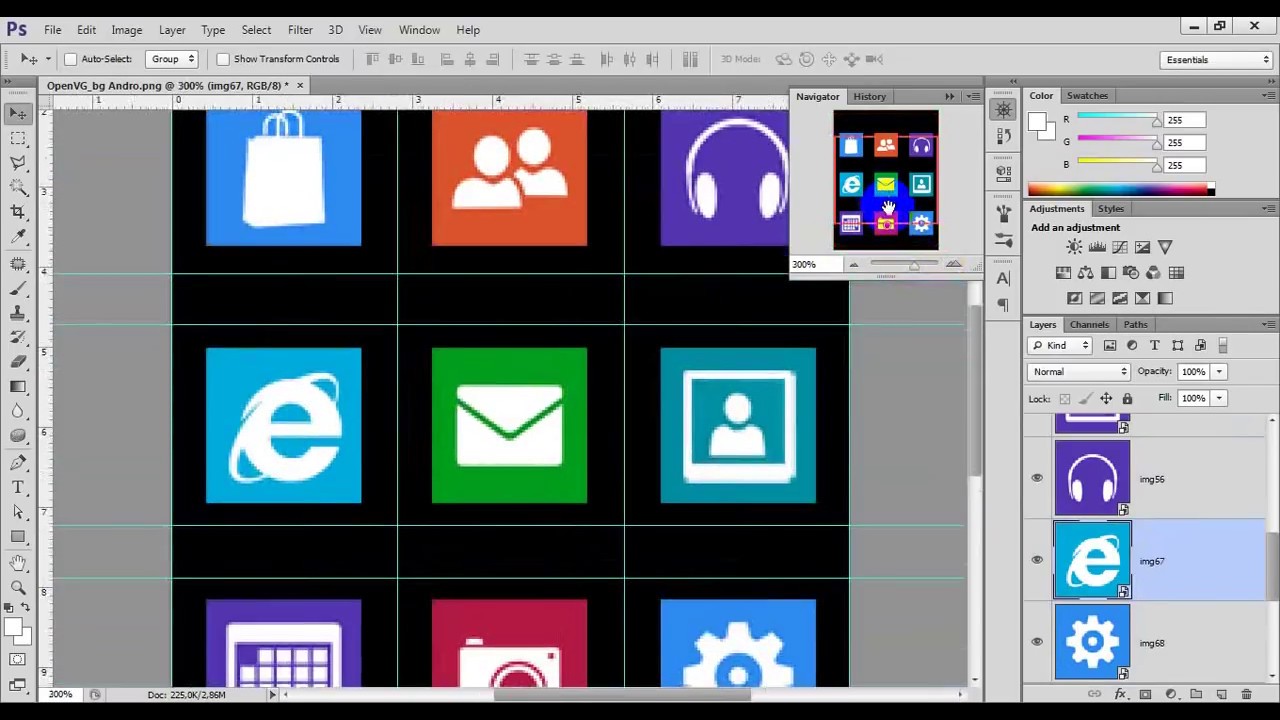The height and width of the screenshot is (720, 1280).
Task: Switch to the Swatches tab
Action: (1086, 96)
